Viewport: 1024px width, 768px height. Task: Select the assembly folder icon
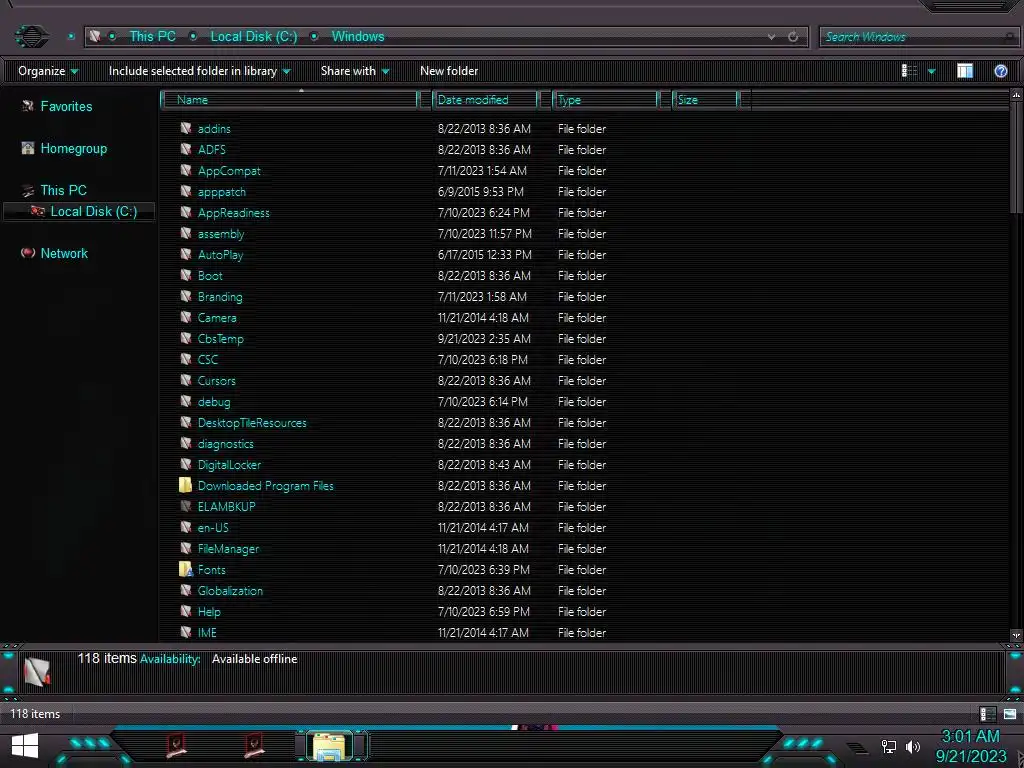tap(185, 233)
